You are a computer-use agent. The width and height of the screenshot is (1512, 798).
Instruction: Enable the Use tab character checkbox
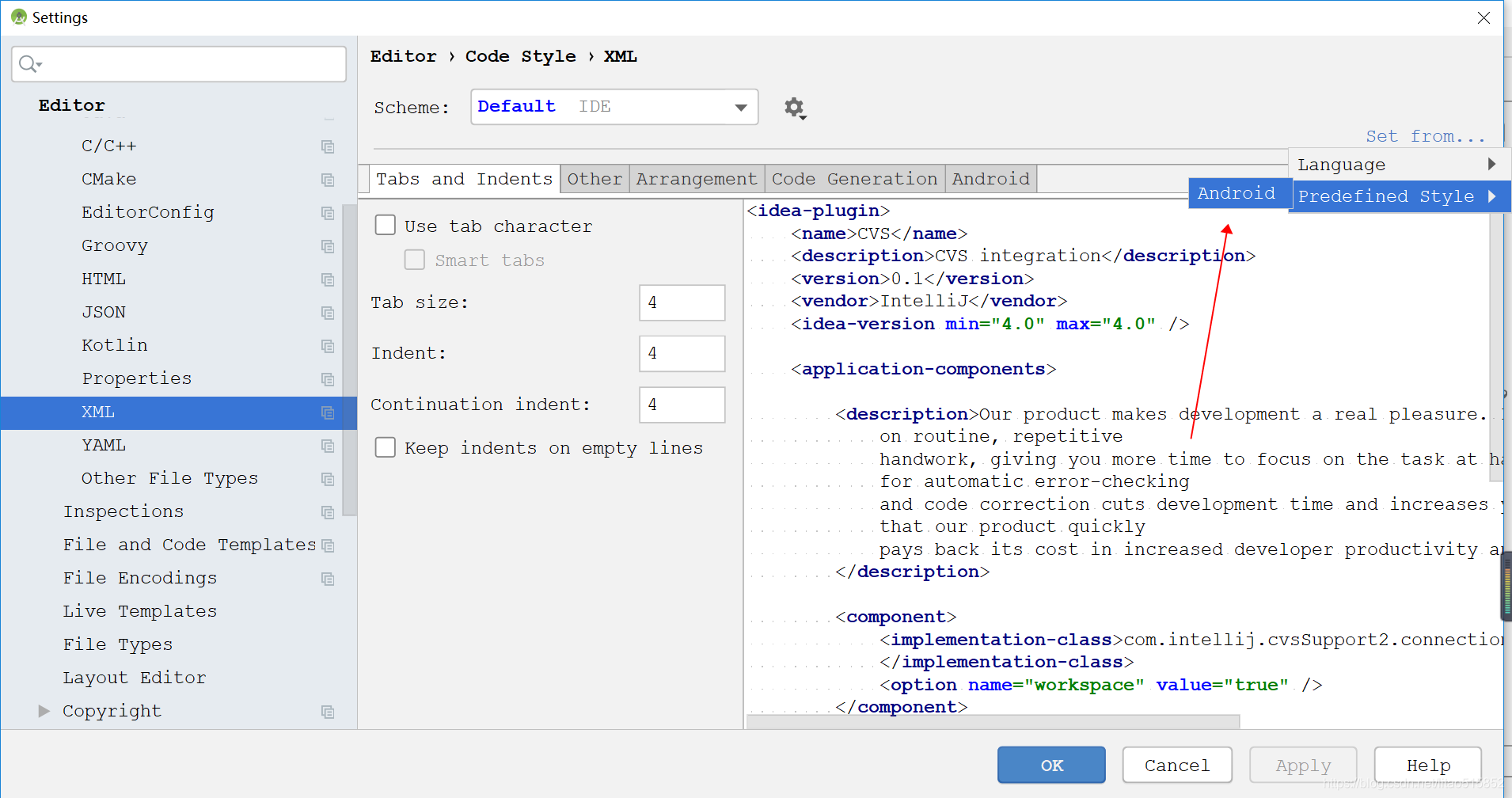(x=386, y=225)
